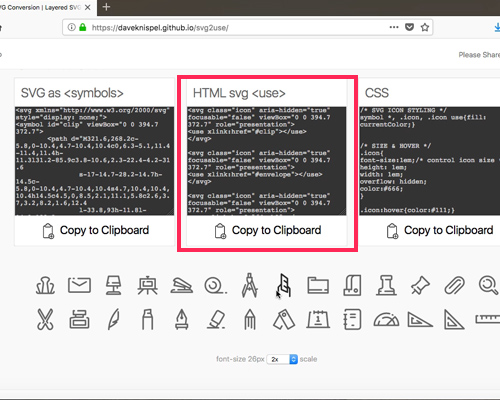
Task: Click the browser address bar URL
Action: [x=160, y=28]
